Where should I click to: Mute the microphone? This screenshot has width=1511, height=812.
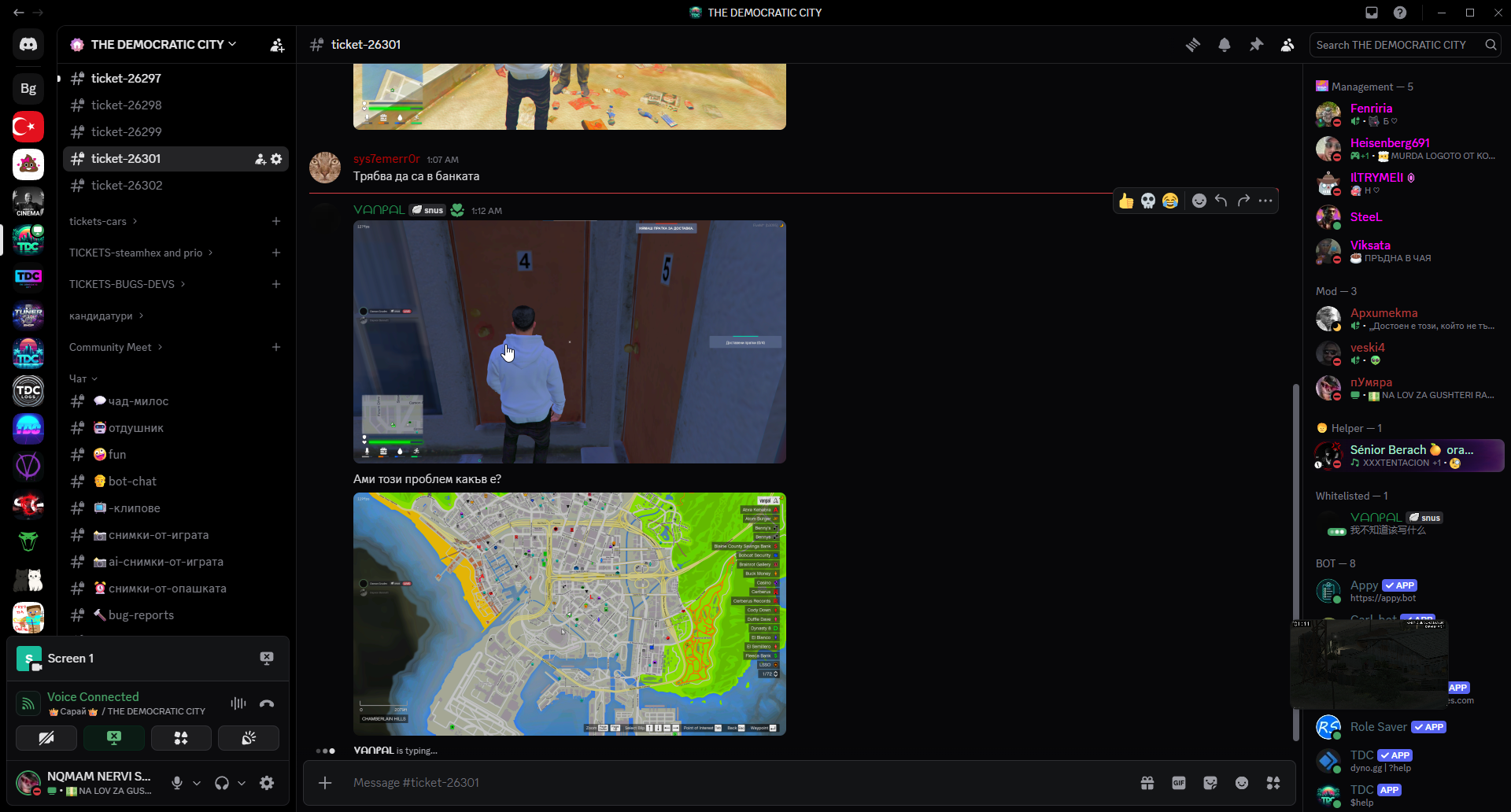177,783
